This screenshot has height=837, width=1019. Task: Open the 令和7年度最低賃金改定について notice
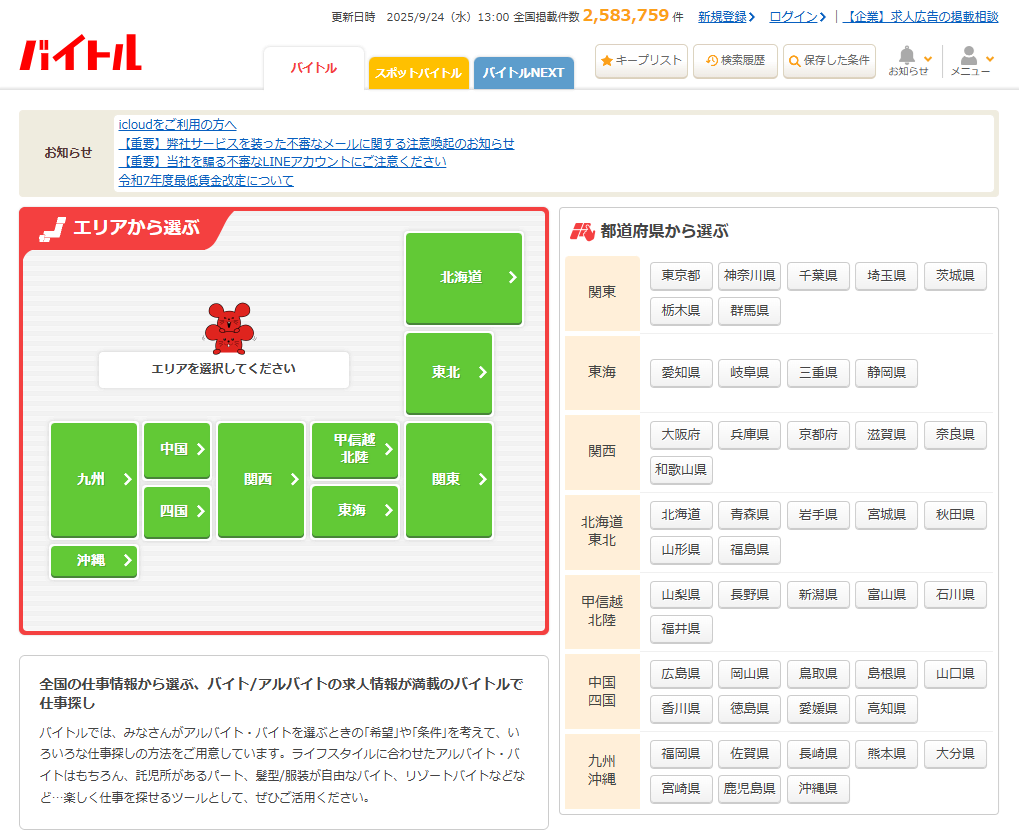tap(206, 181)
